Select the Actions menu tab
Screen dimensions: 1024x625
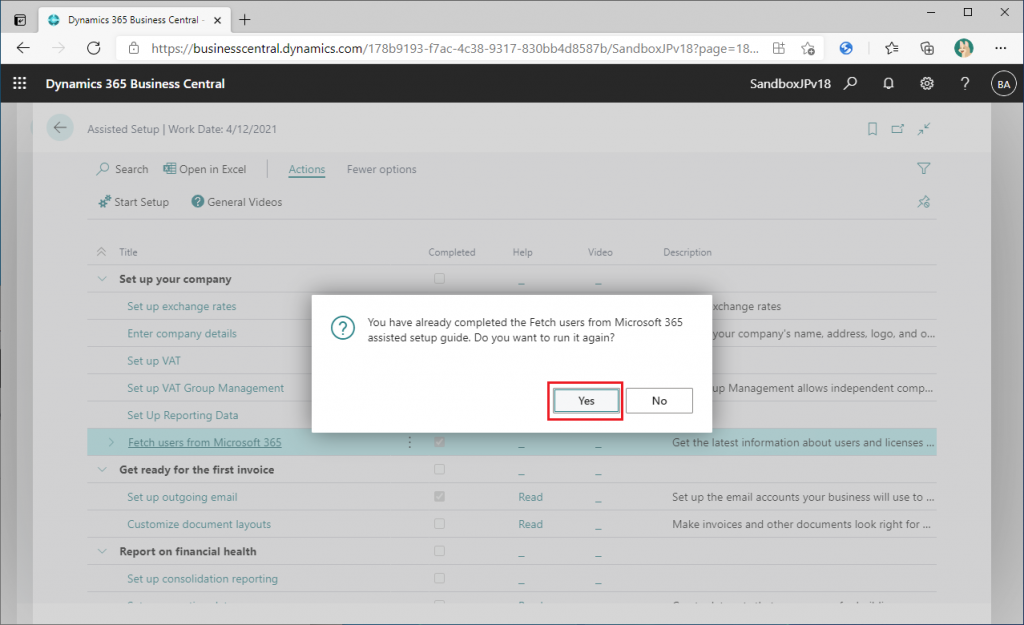click(307, 170)
